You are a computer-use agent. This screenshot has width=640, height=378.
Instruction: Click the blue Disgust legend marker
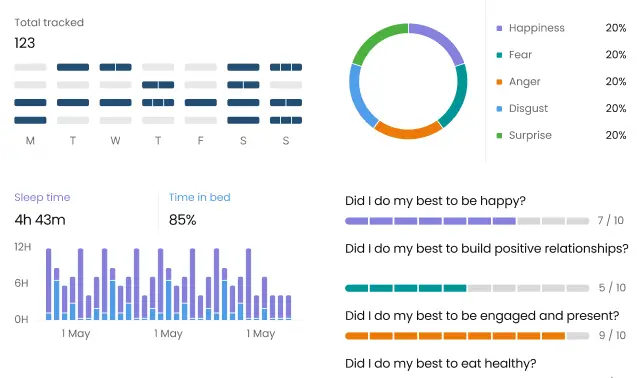tap(499, 109)
